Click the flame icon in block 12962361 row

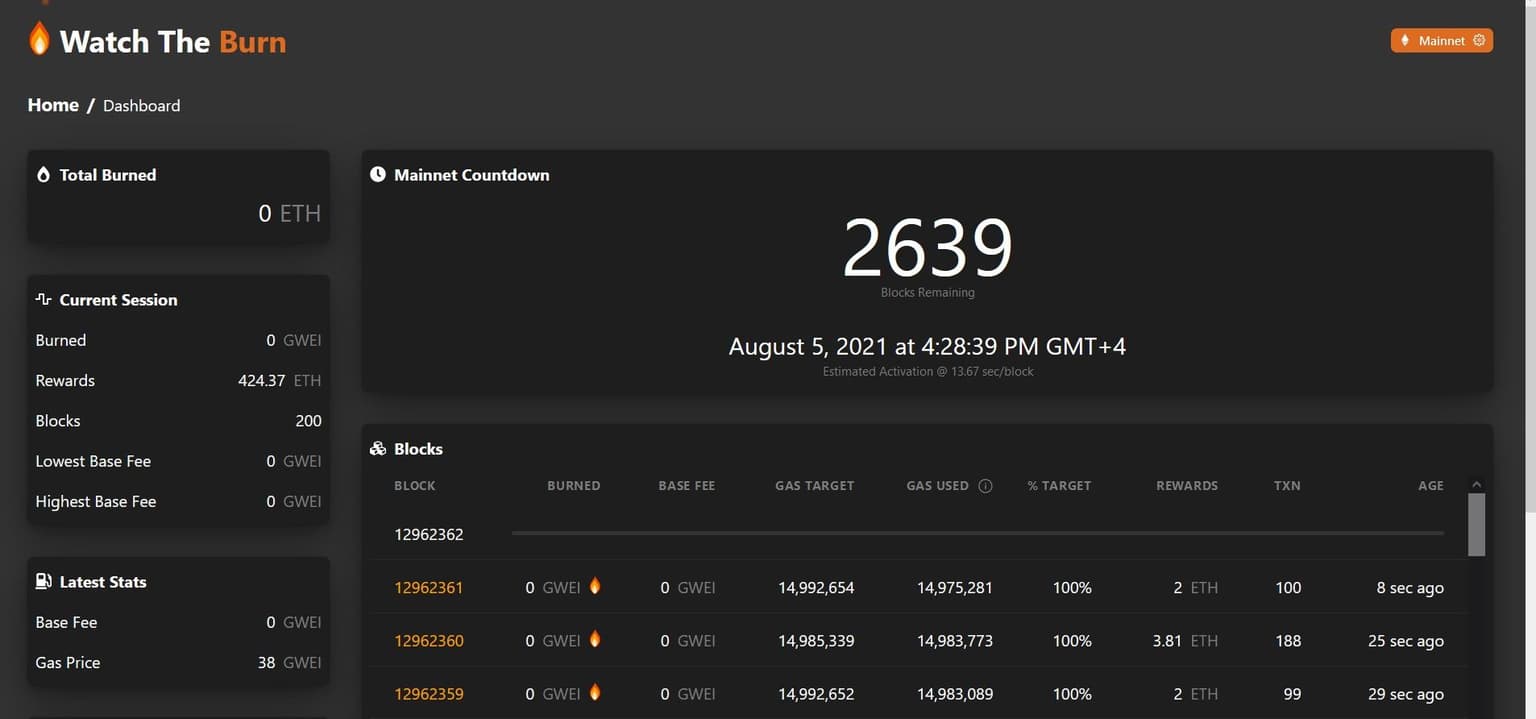pyautogui.click(x=595, y=586)
